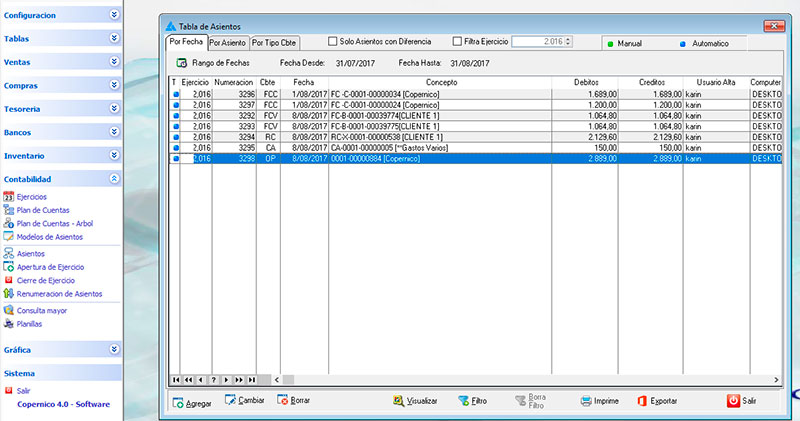Click the Borrar delete icon
The image size is (800, 421).
tap(283, 400)
